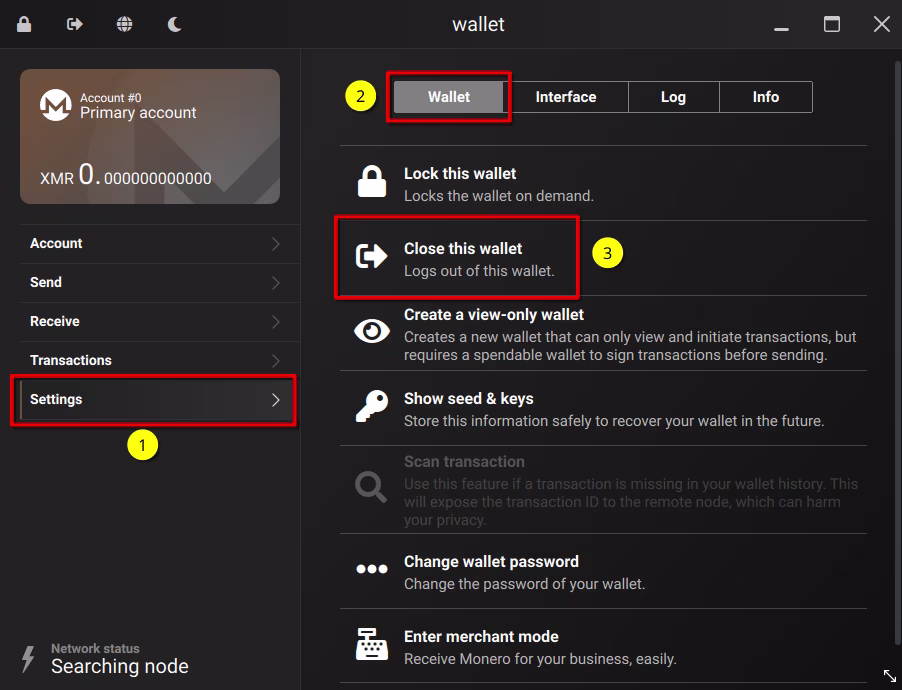This screenshot has height=690, width=902.
Task: Expand the Send section arrow
Action: (x=276, y=283)
